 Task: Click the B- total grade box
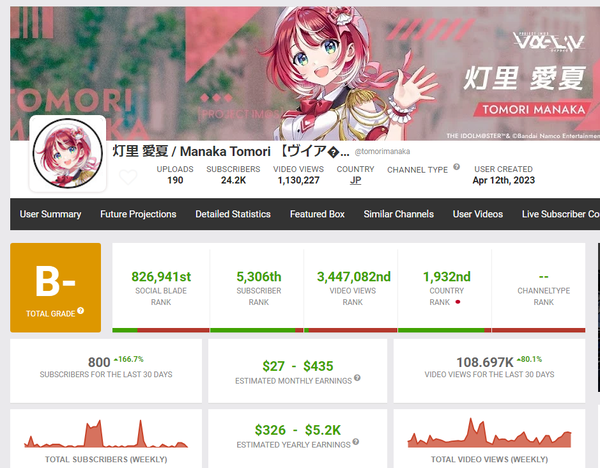tap(55, 287)
